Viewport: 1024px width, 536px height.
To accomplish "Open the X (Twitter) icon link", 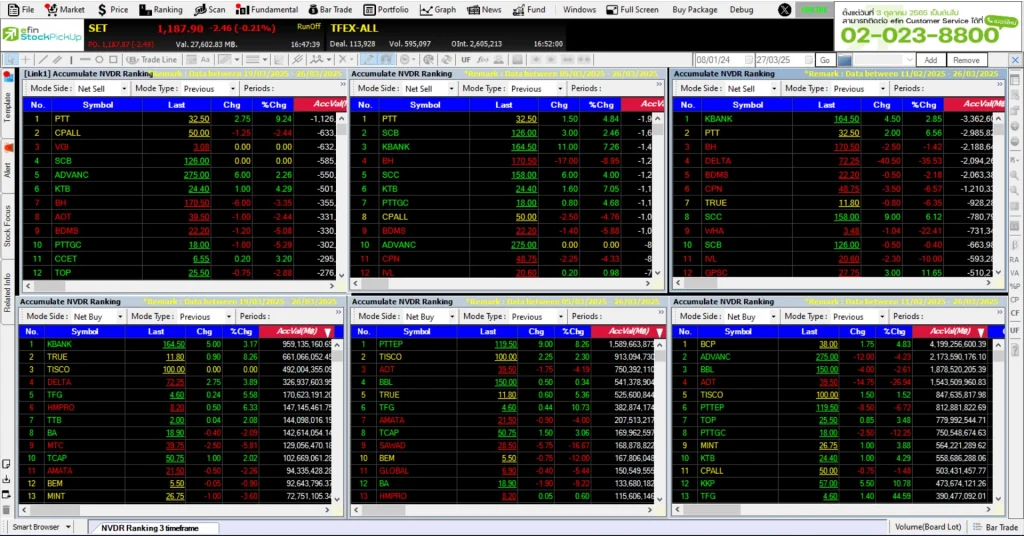I will (x=785, y=10).
